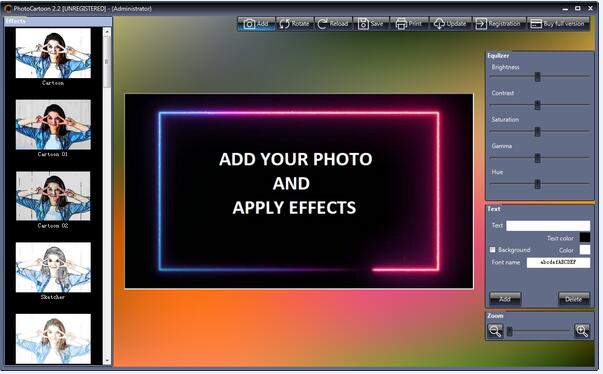Focus the Text input field
This screenshot has width=603, height=374.
[x=548, y=226]
